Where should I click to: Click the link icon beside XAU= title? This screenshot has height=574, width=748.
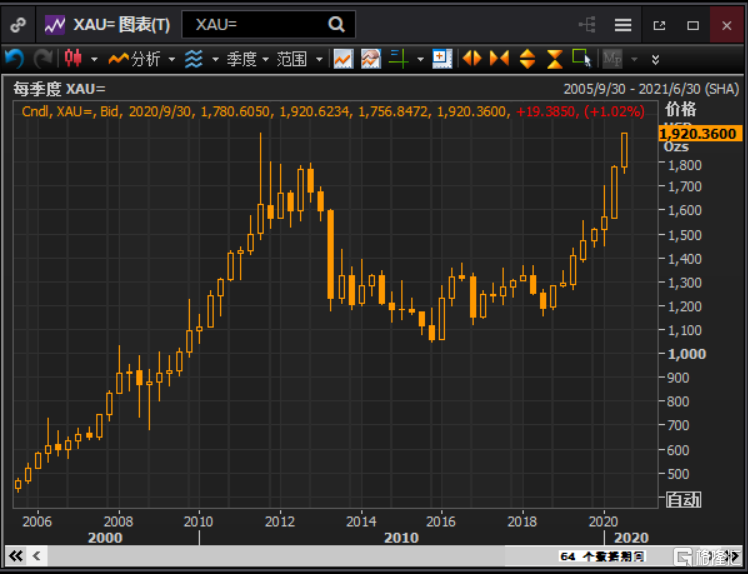click(x=17, y=25)
